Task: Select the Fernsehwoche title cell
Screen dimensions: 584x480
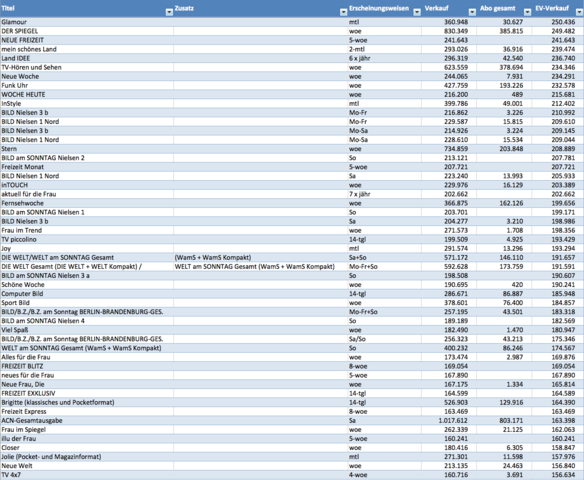Action: (87, 203)
